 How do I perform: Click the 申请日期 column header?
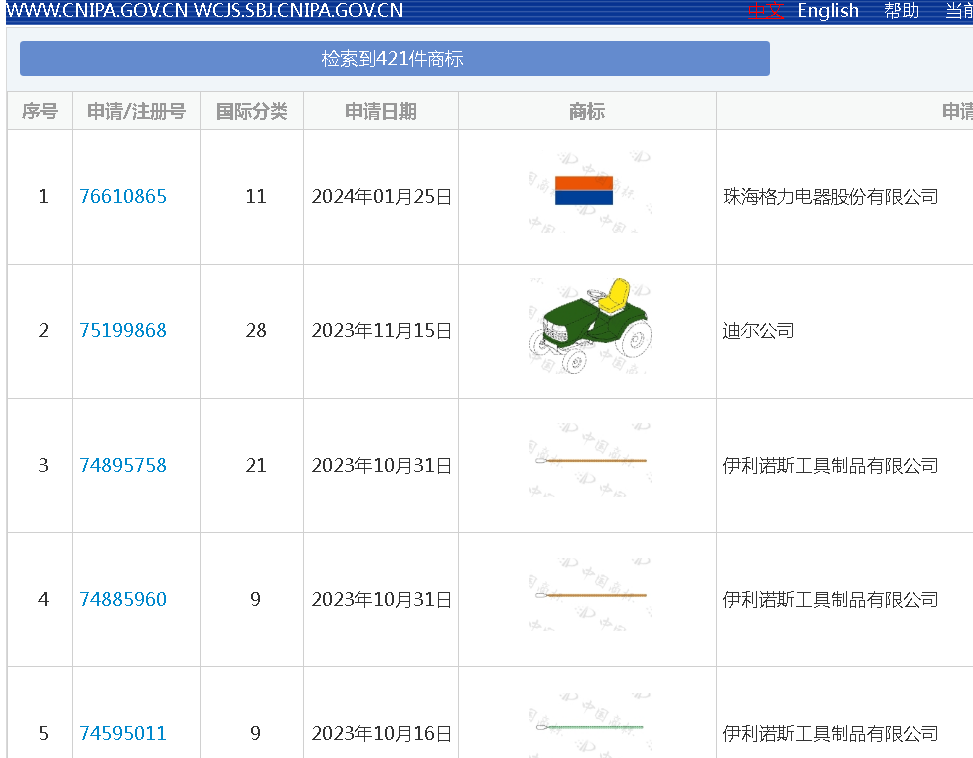381,111
